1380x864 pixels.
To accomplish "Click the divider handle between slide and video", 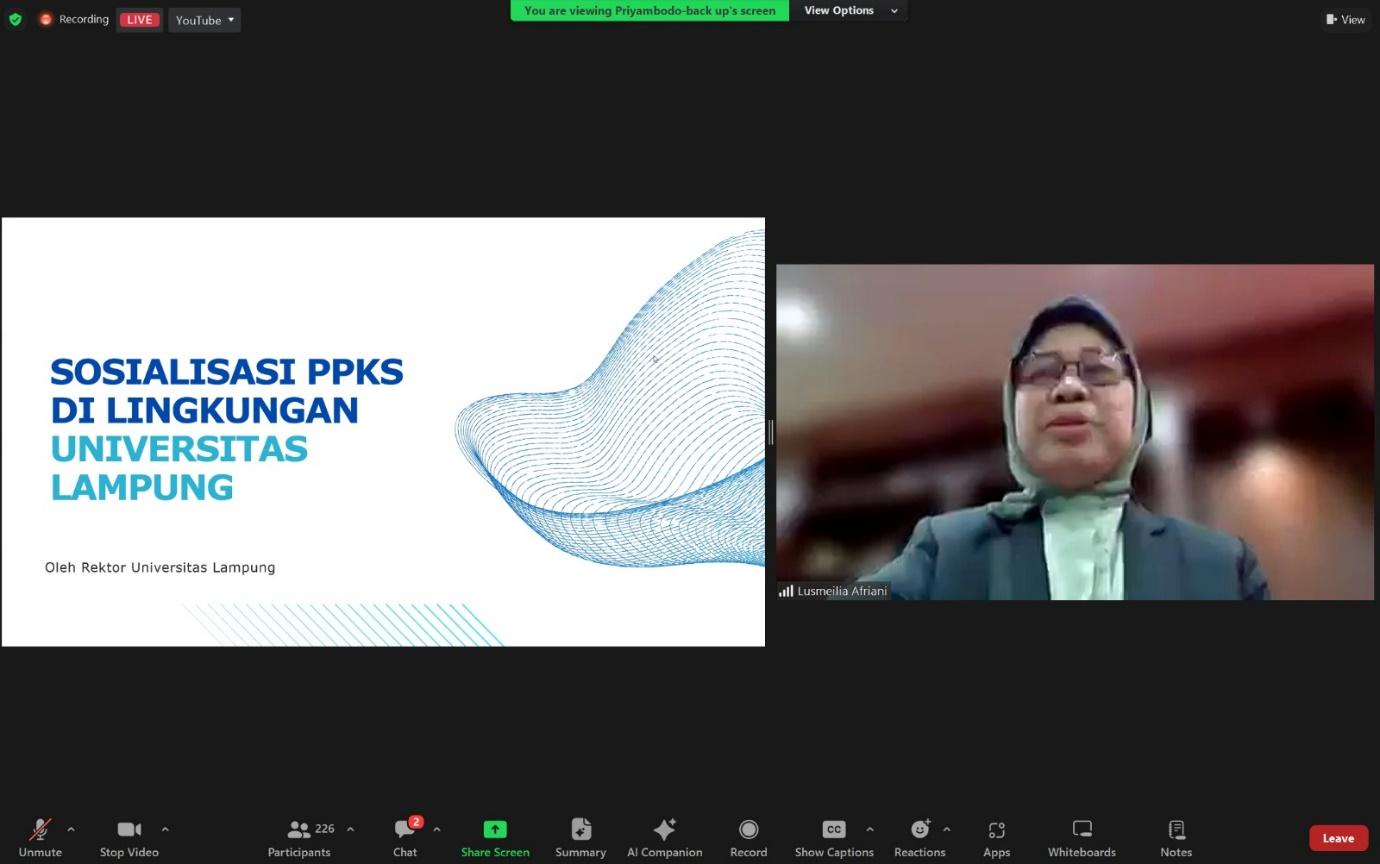I will [770, 432].
